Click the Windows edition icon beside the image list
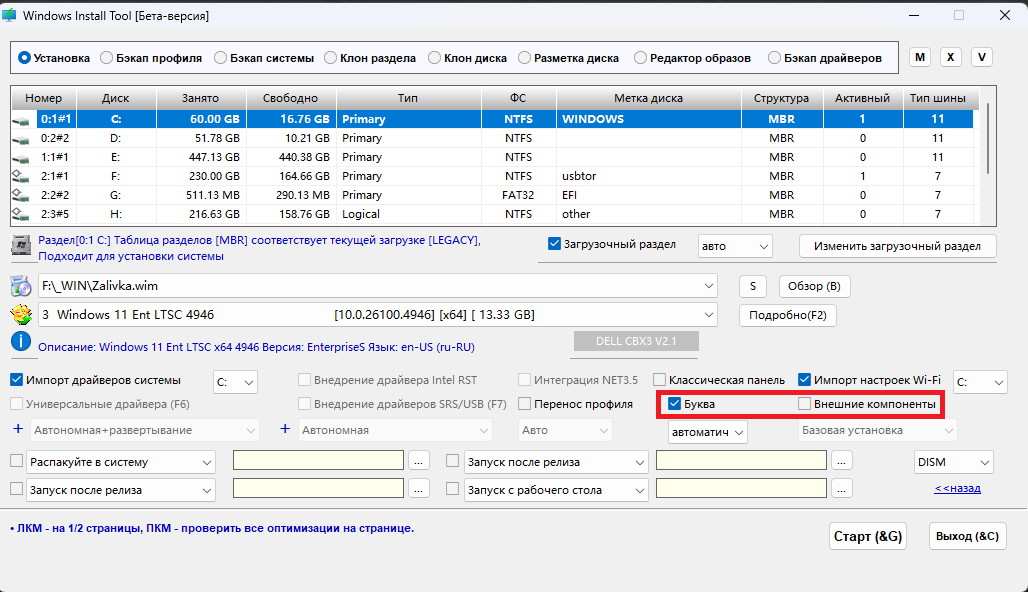Image resolution: width=1028 pixels, height=592 pixels. 22,315
